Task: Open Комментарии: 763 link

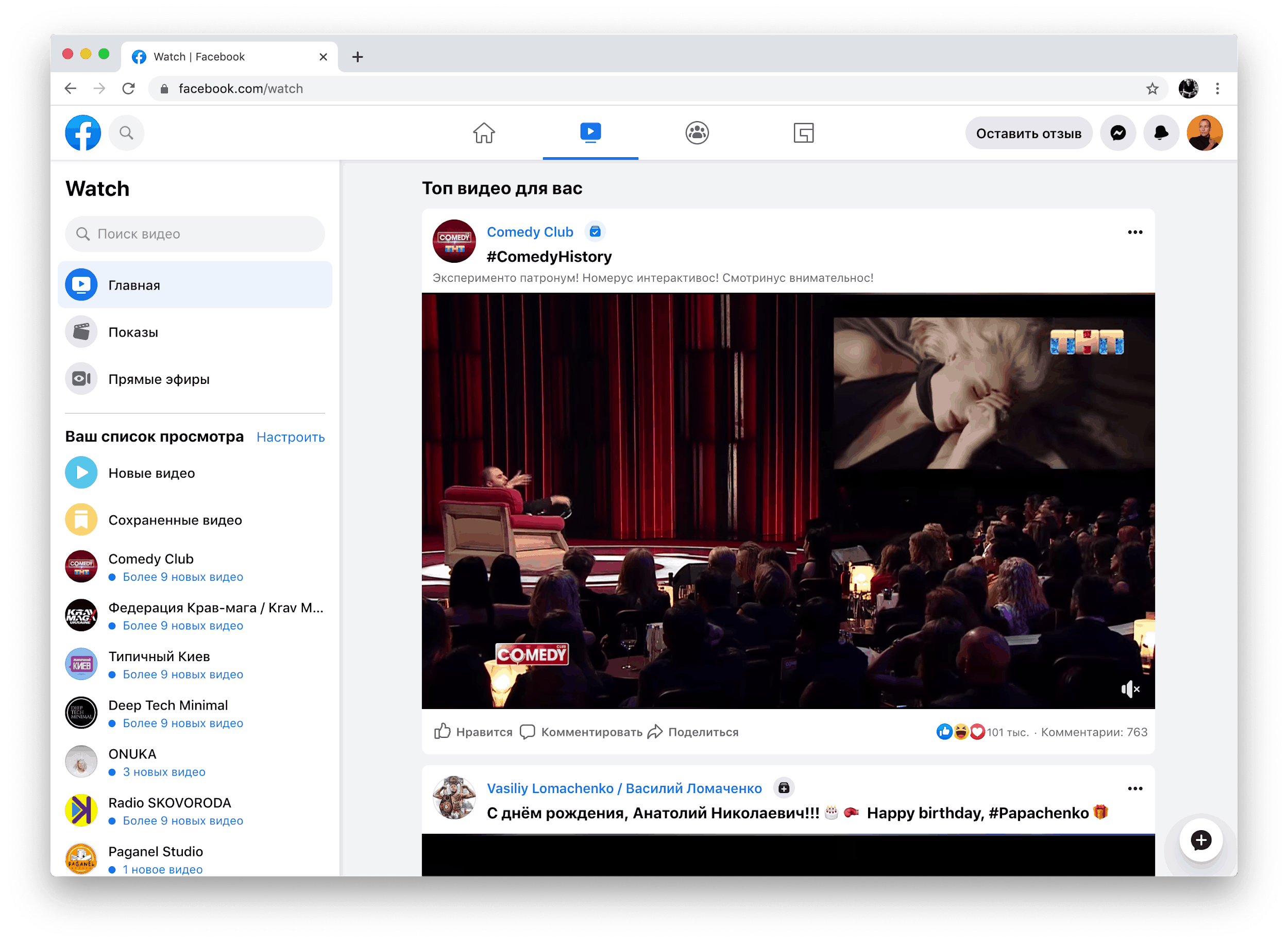Action: coord(1094,732)
